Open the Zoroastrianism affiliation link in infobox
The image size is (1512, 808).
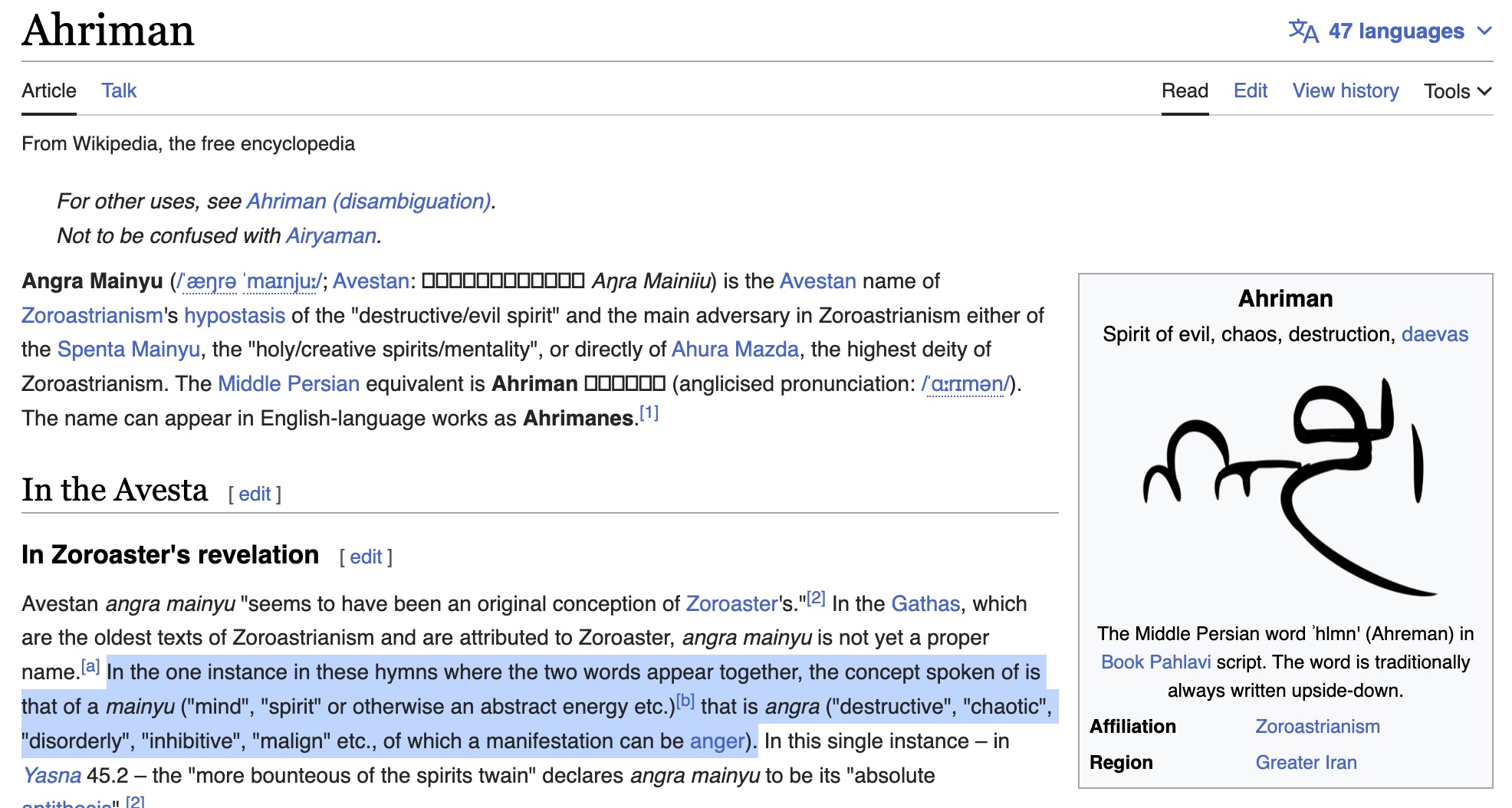click(x=1317, y=727)
